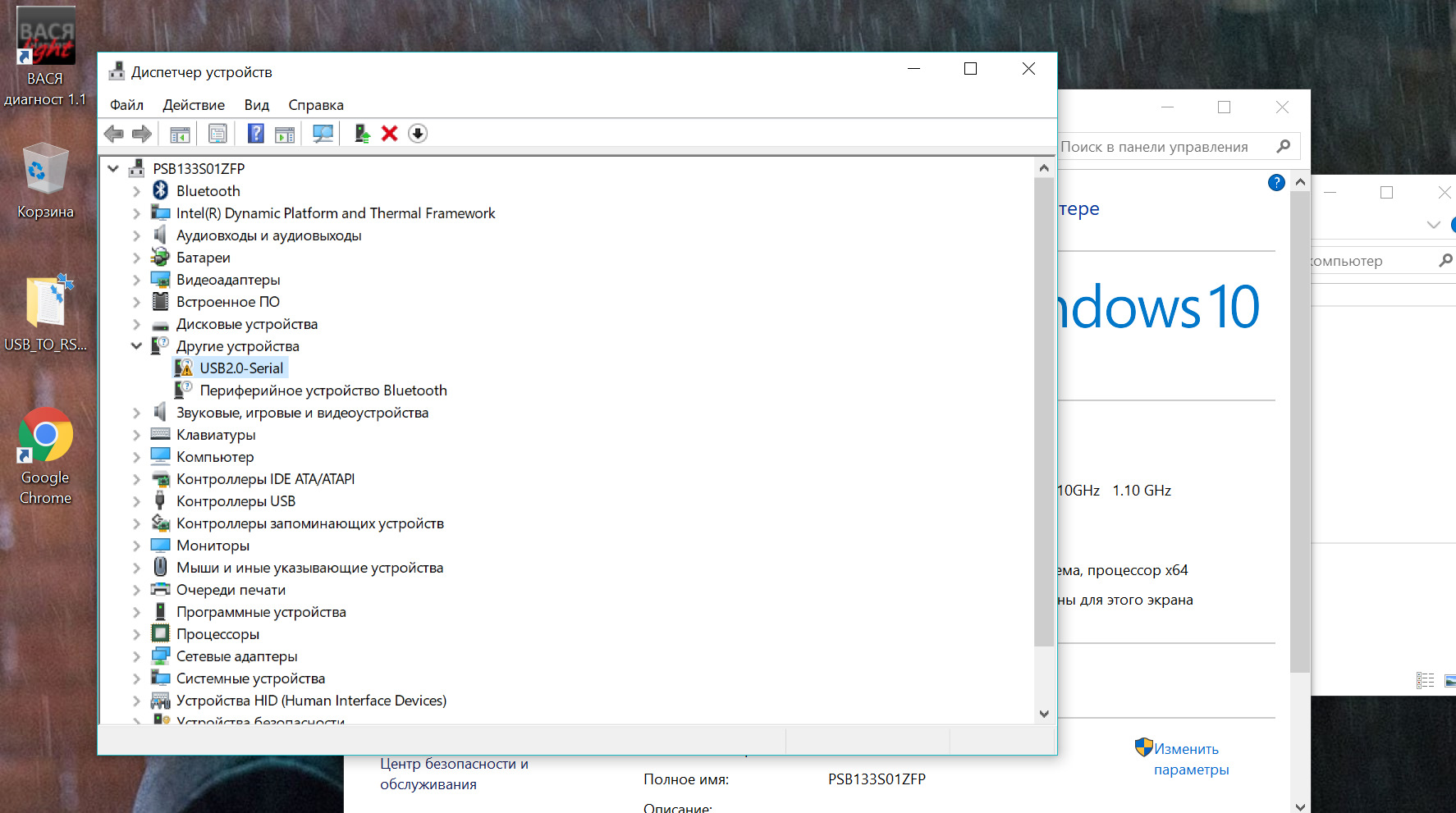Image resolution: width=1456 pixels, height=813 pixels.
Task: Click the Update driver toolbar icon
Action: (x=362, y=134)
